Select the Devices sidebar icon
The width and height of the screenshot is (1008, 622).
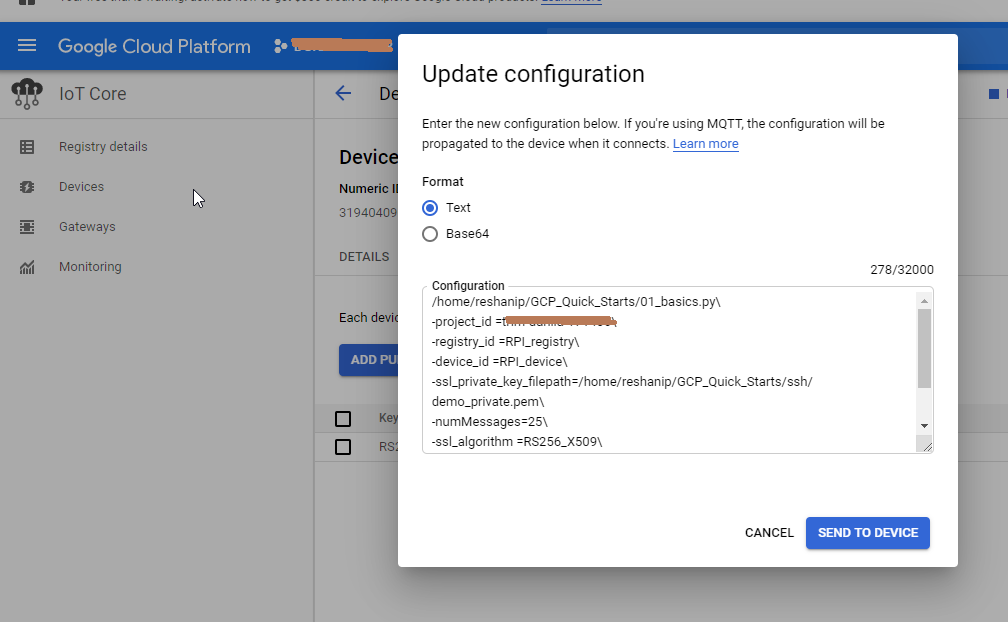pos(27,186)
